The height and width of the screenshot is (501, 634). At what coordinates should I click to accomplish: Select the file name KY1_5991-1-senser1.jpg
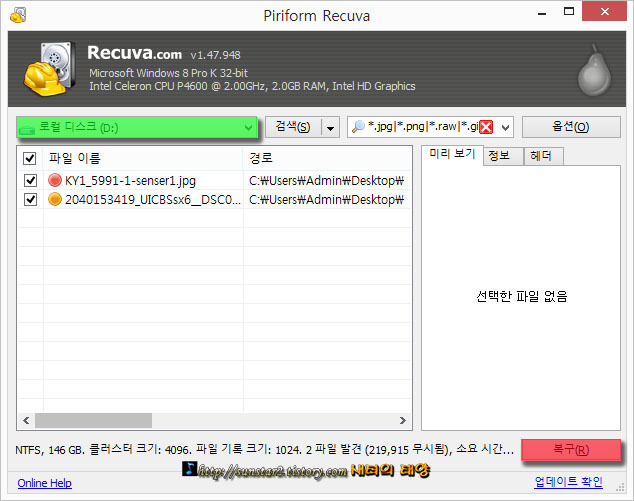[x=130, y=180]
